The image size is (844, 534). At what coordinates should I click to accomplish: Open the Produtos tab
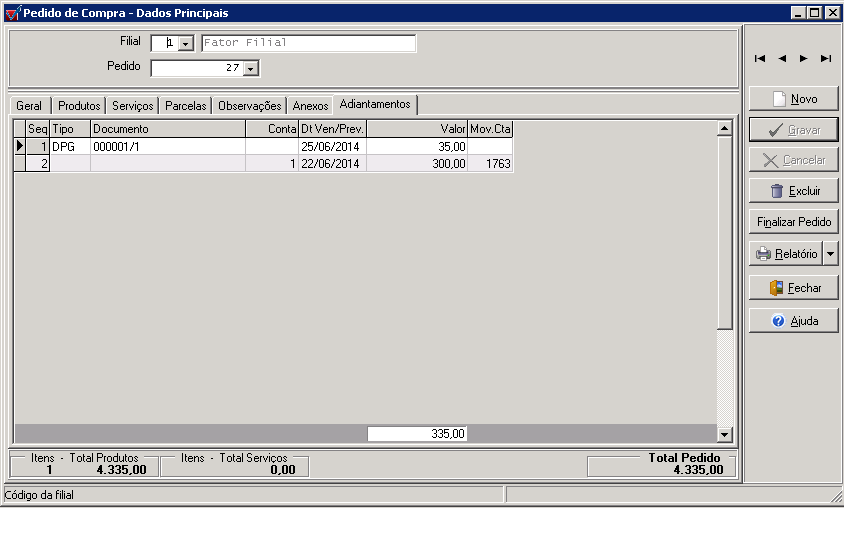[79, 106]
